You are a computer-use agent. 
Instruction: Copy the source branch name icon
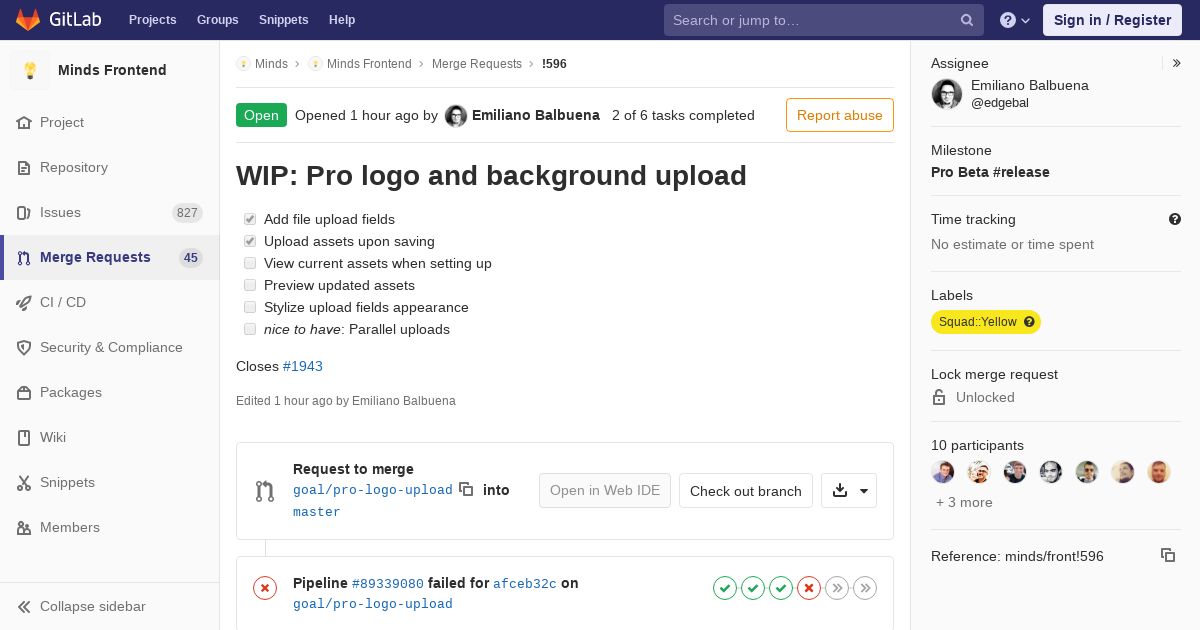466,489
